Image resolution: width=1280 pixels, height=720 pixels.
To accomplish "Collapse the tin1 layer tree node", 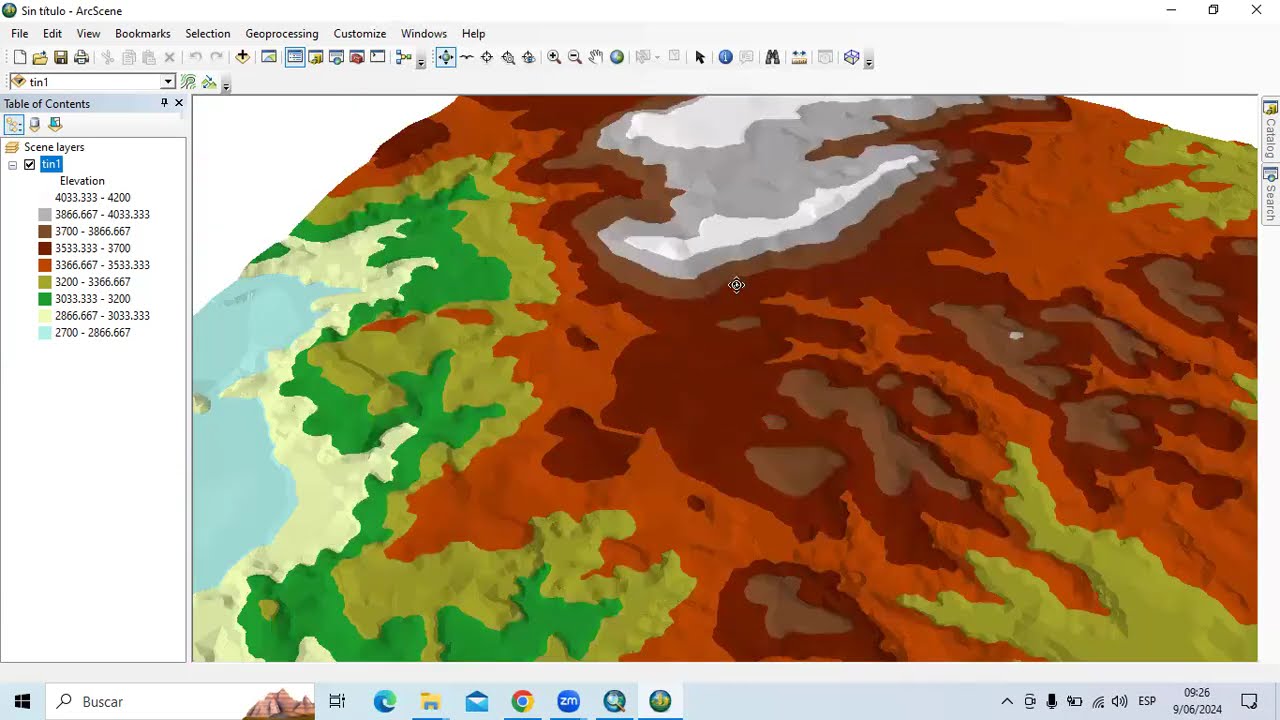I will [12, 165].
